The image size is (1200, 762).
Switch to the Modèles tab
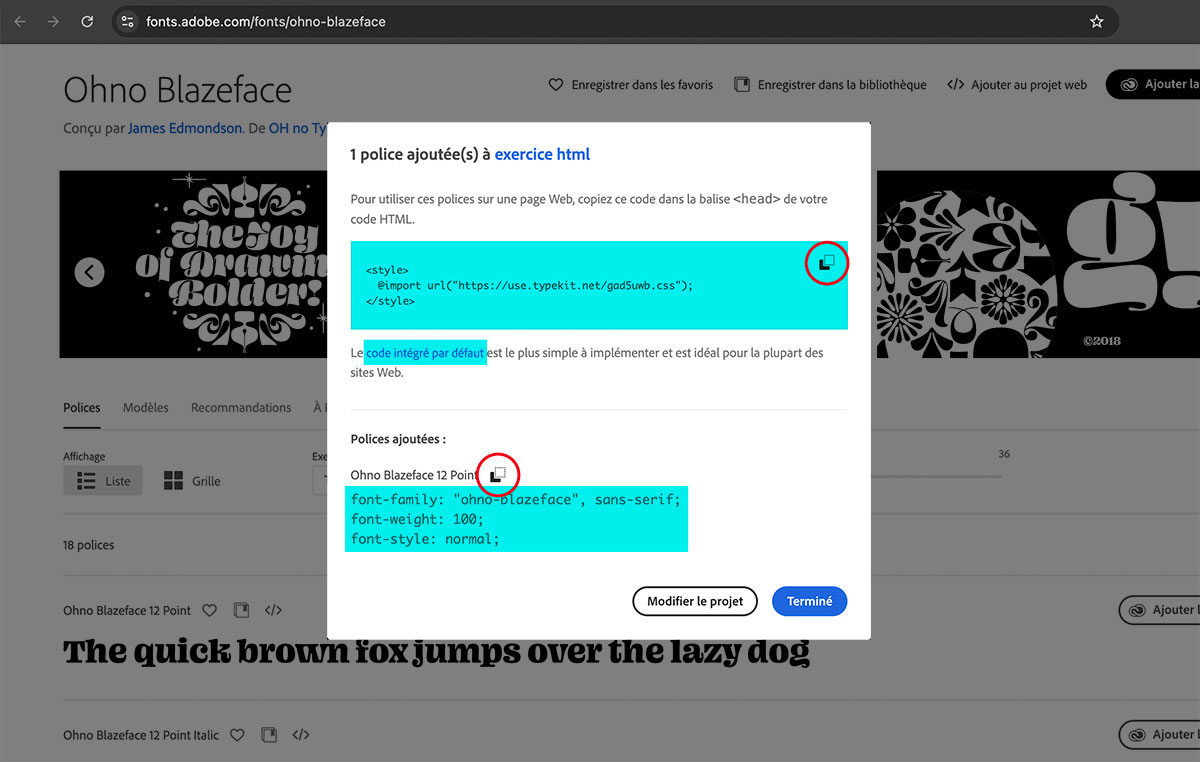pos(145,407)
